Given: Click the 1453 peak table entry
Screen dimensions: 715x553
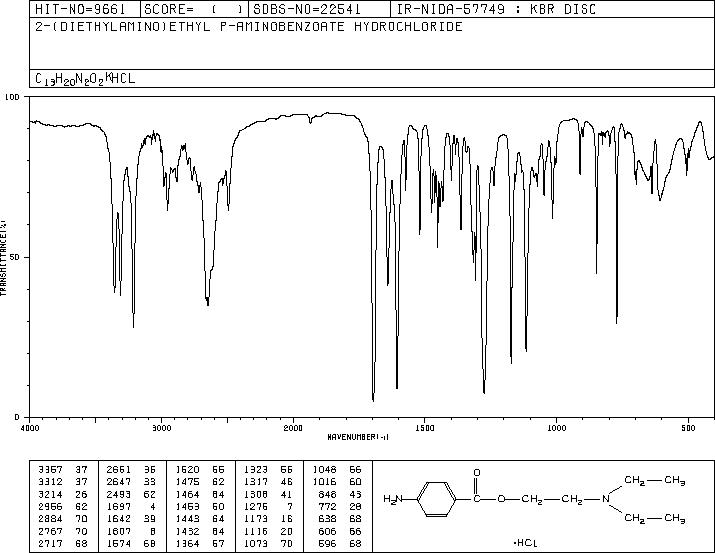Looking at the screenshot, I should pos(200,506).
